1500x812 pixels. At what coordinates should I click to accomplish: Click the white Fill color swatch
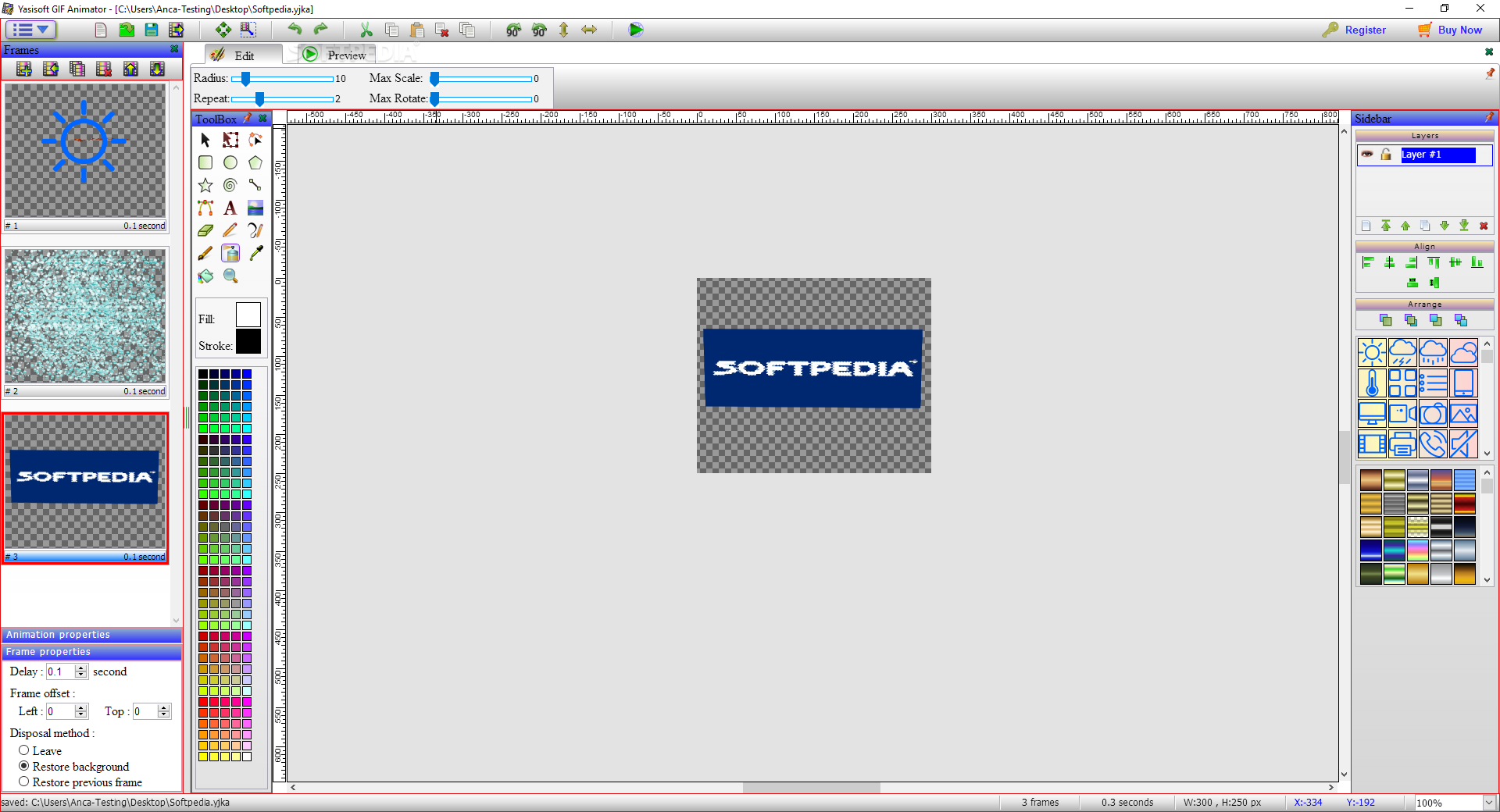[x=248, y=315]
